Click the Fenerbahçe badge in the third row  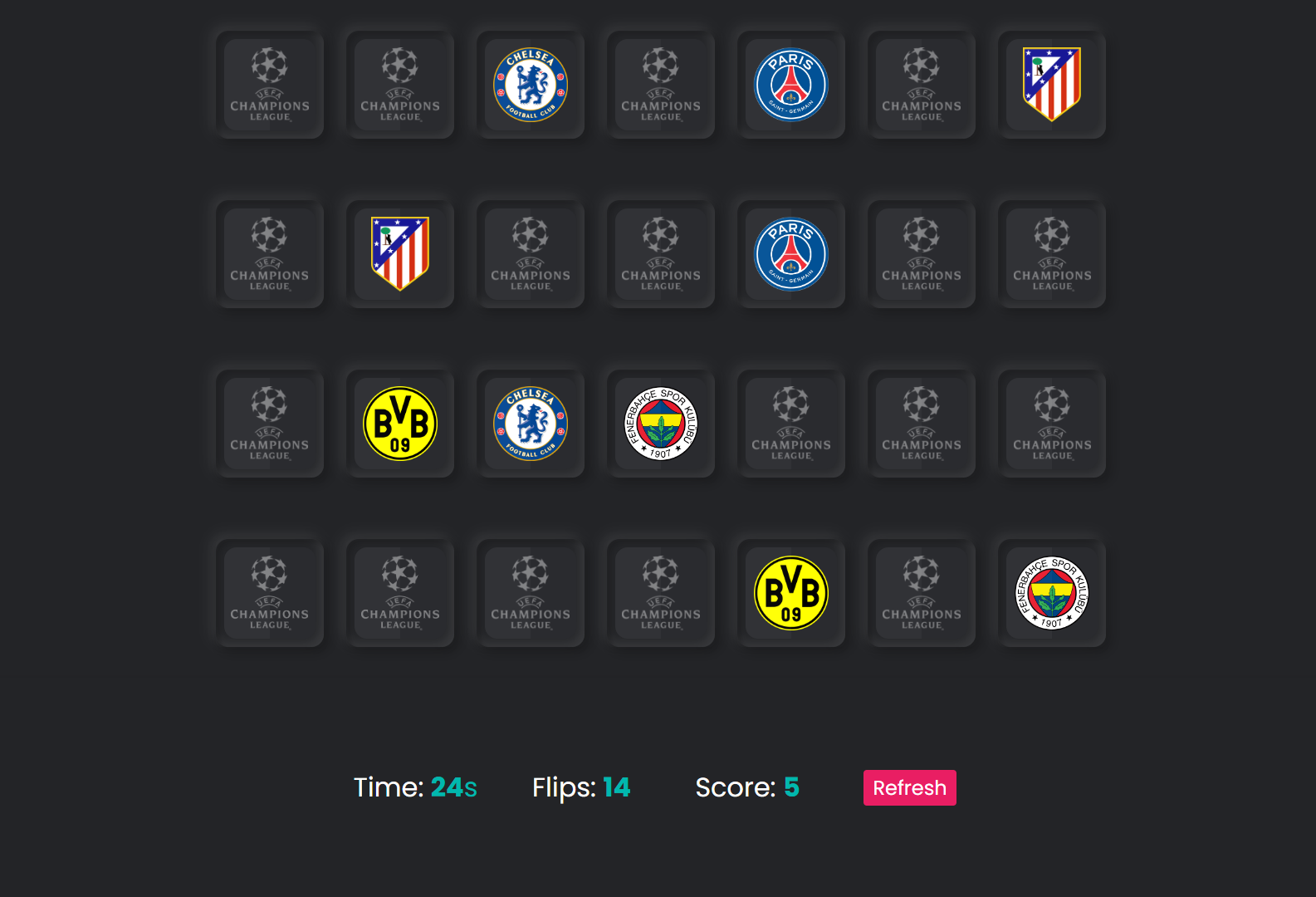660,424
